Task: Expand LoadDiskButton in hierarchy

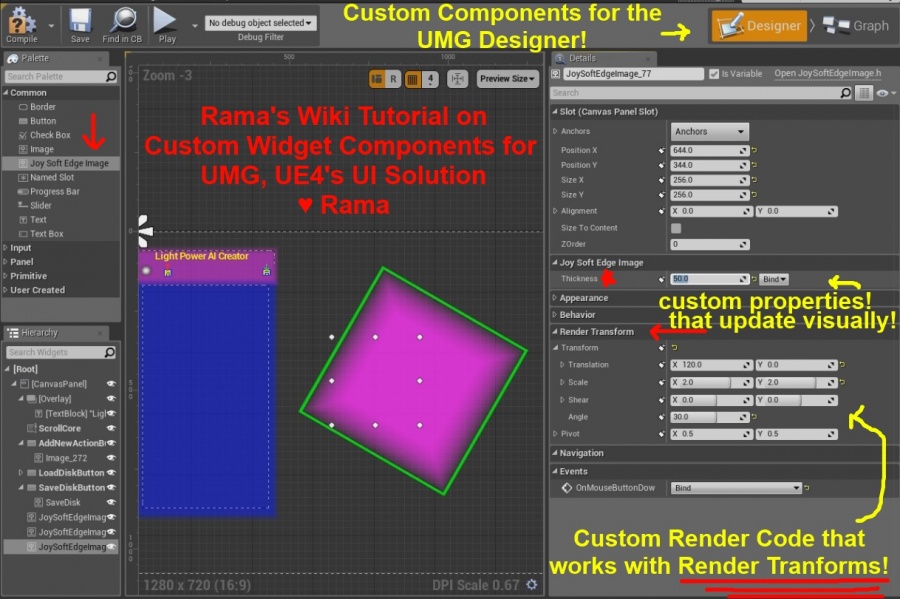Action: pyautogui.click(x=21, y=473)
